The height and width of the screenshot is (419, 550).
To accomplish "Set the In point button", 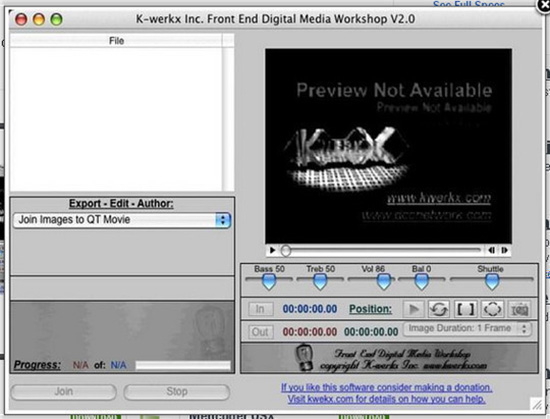I will 260,309.
